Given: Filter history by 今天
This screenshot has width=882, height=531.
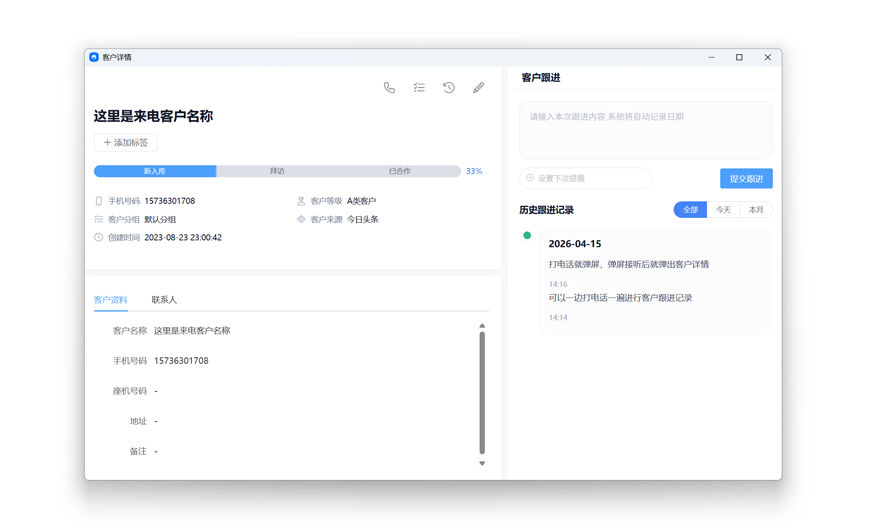Looking at the screenshot, I should pos(723,210).
